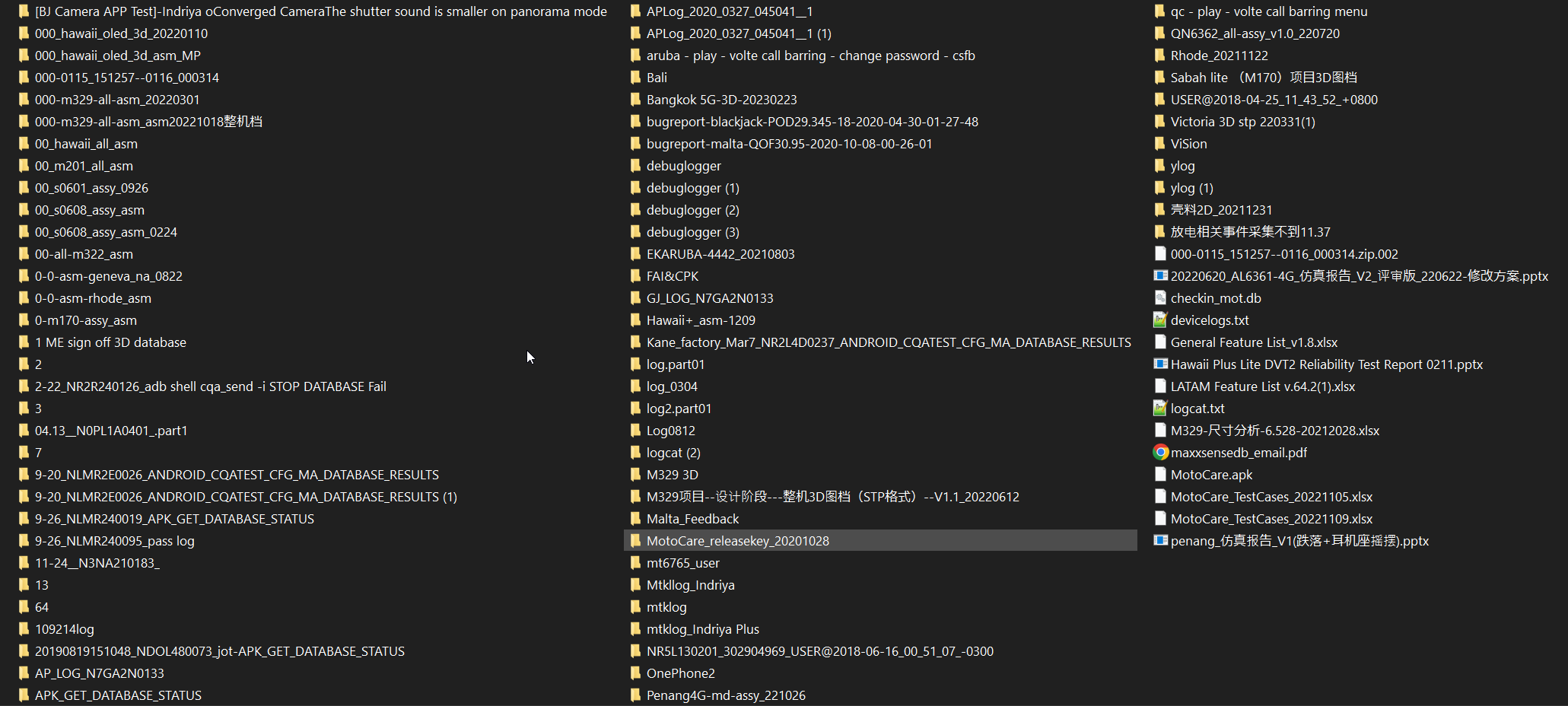Select the 放电相关事件采集不到11.37 folder
The image size is (1568, 706).
[x=1251, y=232]
